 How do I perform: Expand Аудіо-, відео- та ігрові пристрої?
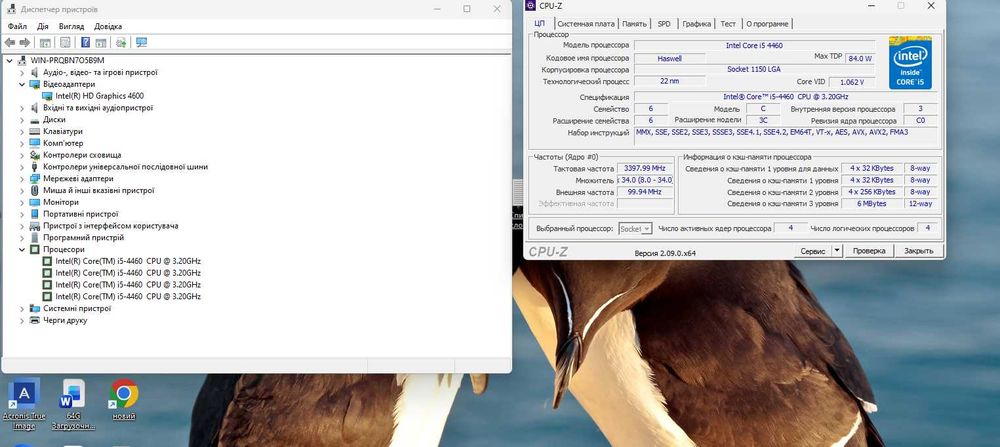(x=22, y=73)
